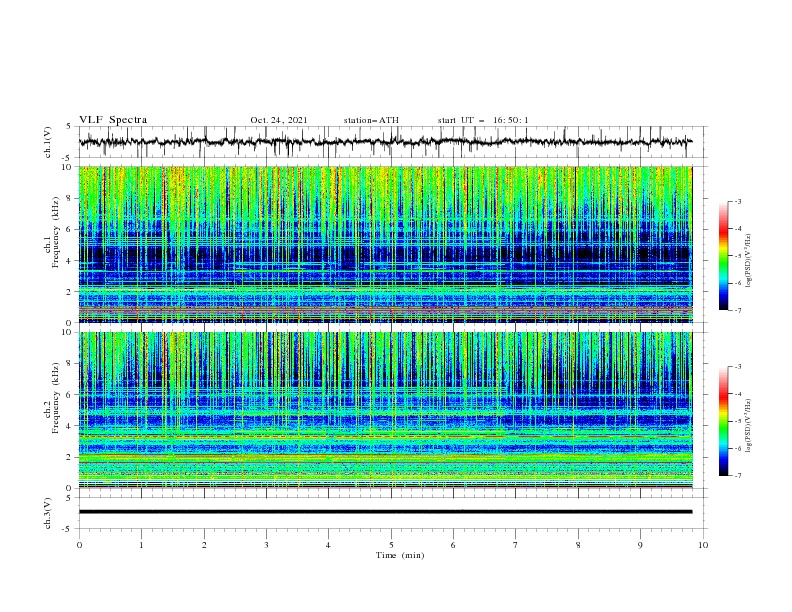Click the "ch.1(V)" waveform axis label
792x612 pixels.
48,142
